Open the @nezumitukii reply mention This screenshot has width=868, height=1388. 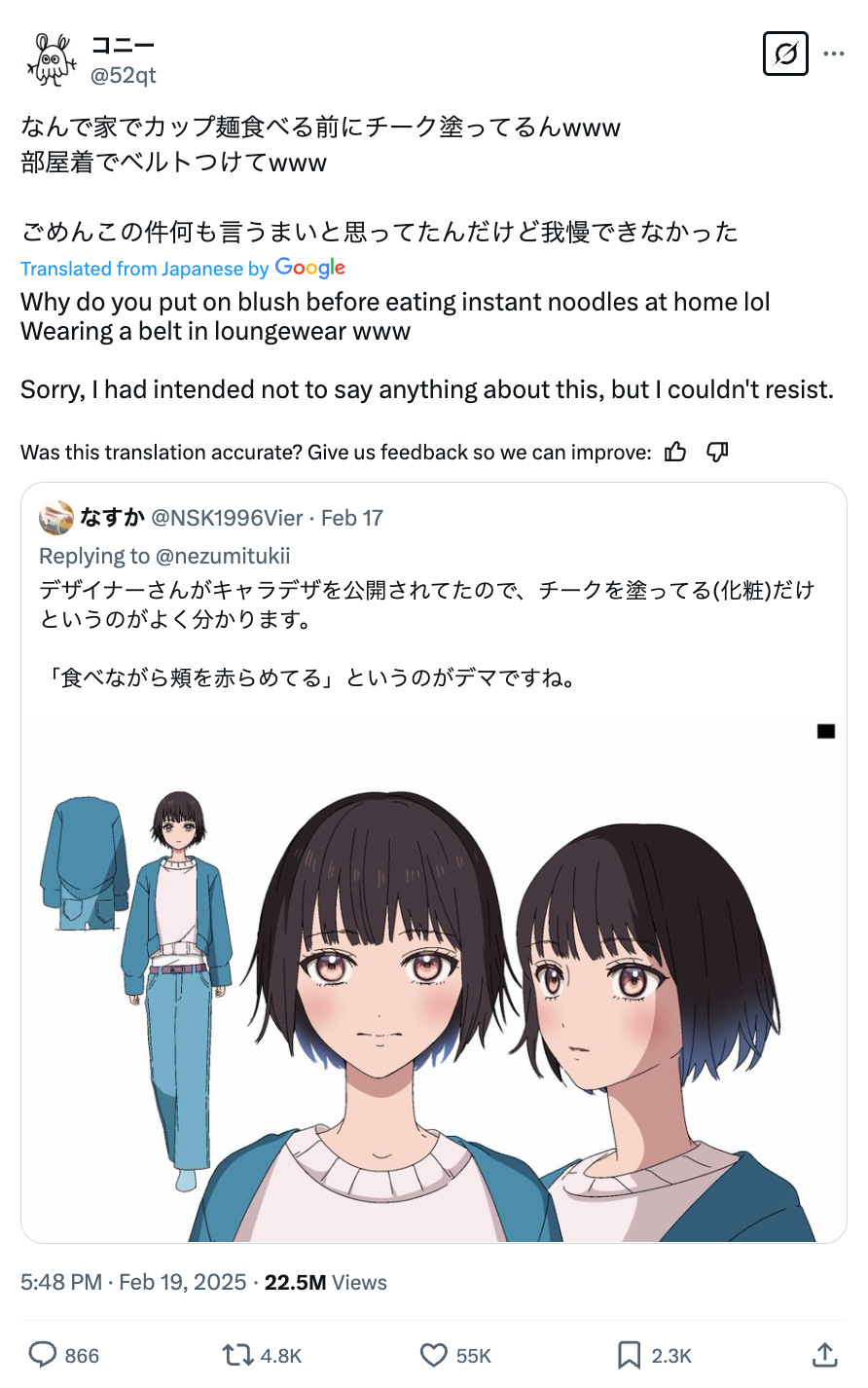[223, 556]
